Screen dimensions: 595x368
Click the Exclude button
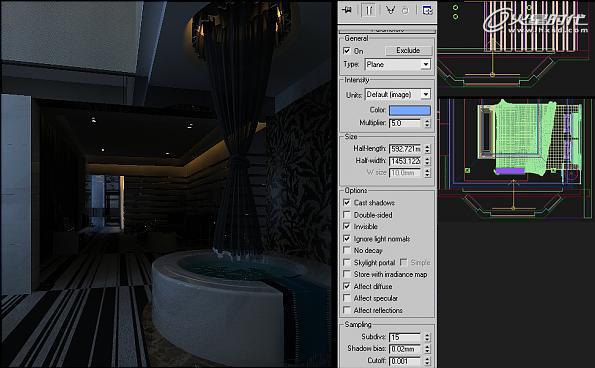coord(408,50)
